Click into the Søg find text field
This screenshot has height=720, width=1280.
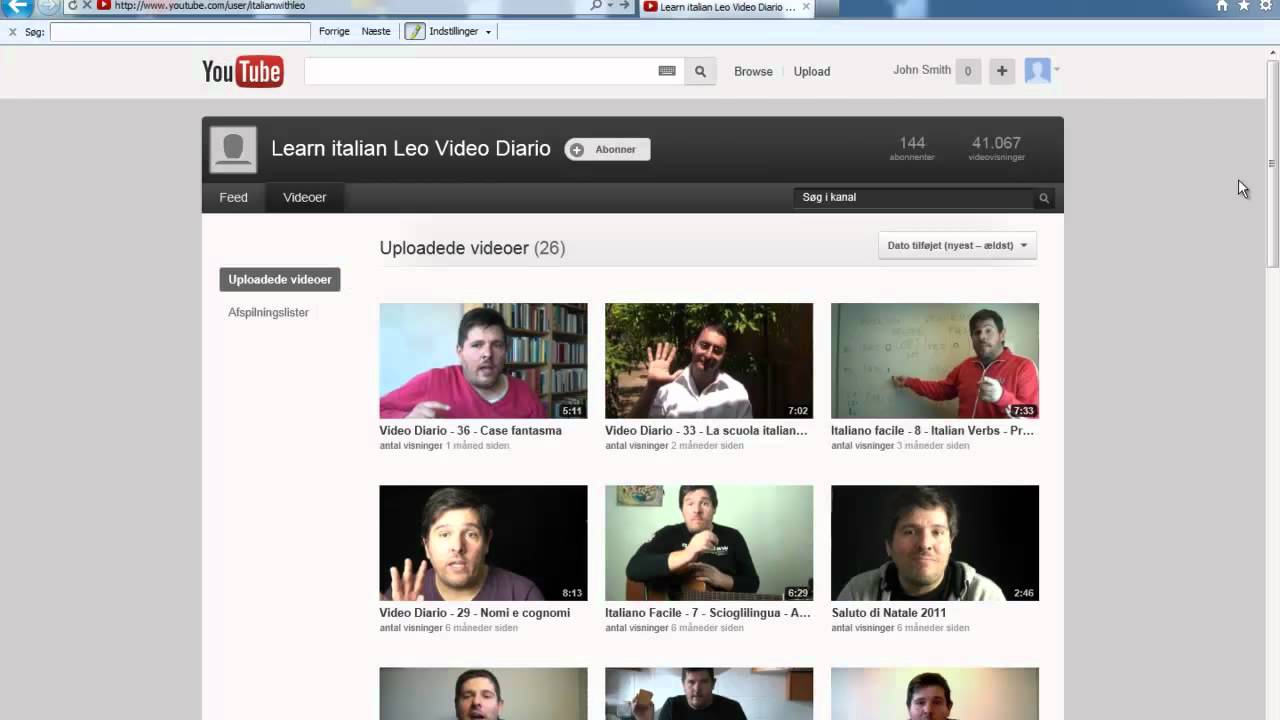(x=180, y=32)
